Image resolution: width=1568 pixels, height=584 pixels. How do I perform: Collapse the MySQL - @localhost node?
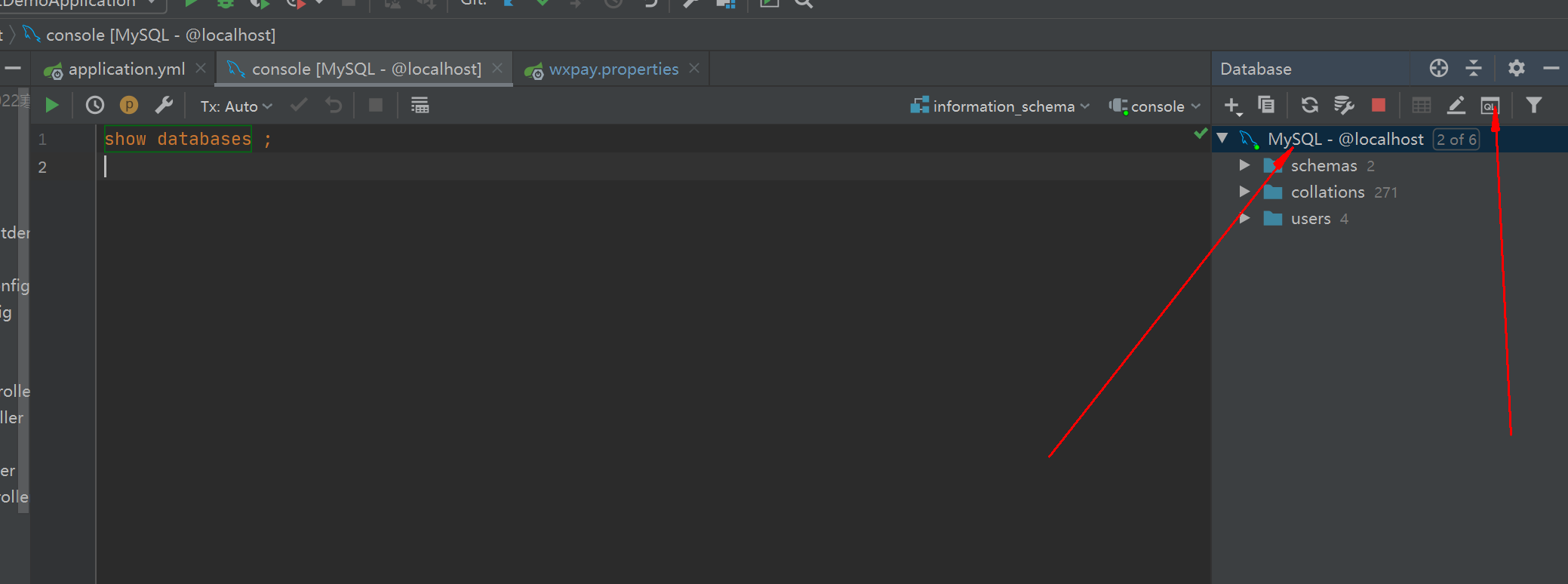click(x=1222, y=139)
